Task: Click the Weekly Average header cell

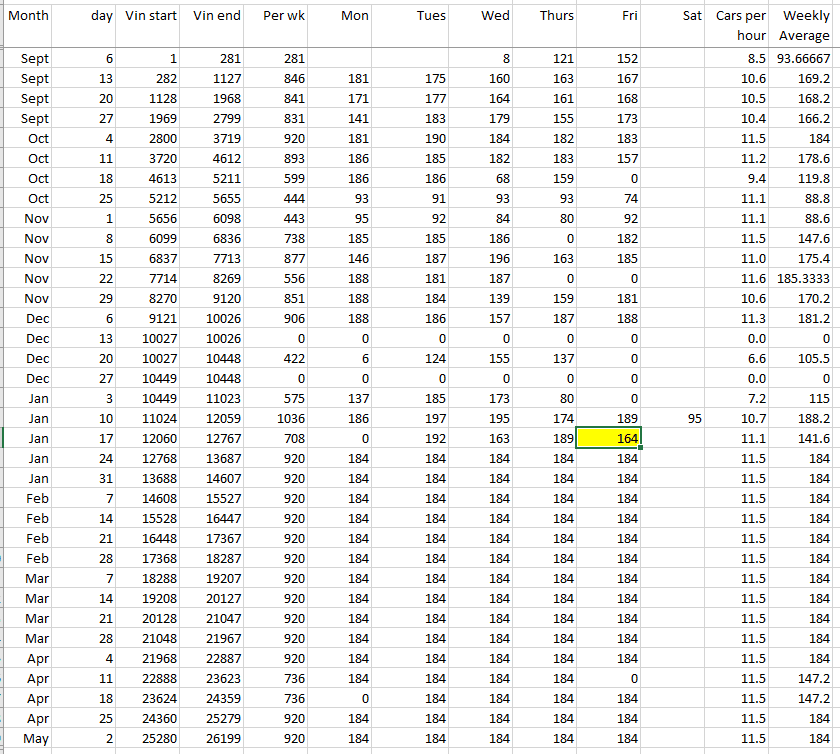Action: [x=804, y=25]
